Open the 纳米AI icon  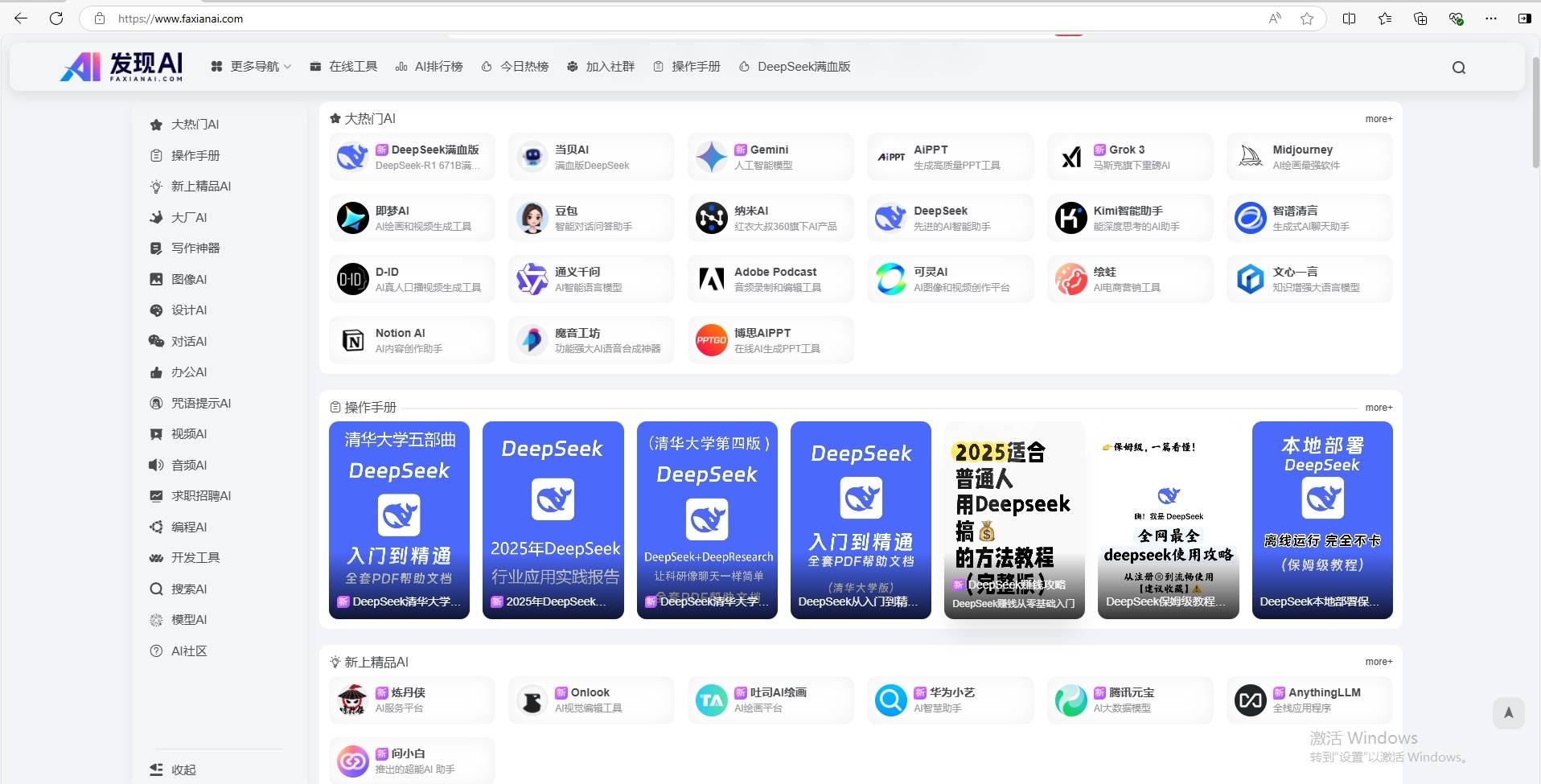coord(712,218)
